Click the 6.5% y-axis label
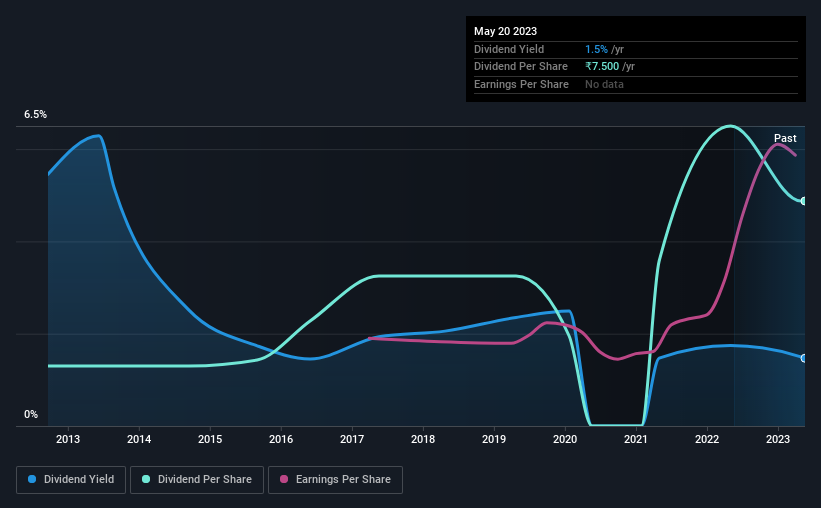The image size is (821, 508). (36, 115)
